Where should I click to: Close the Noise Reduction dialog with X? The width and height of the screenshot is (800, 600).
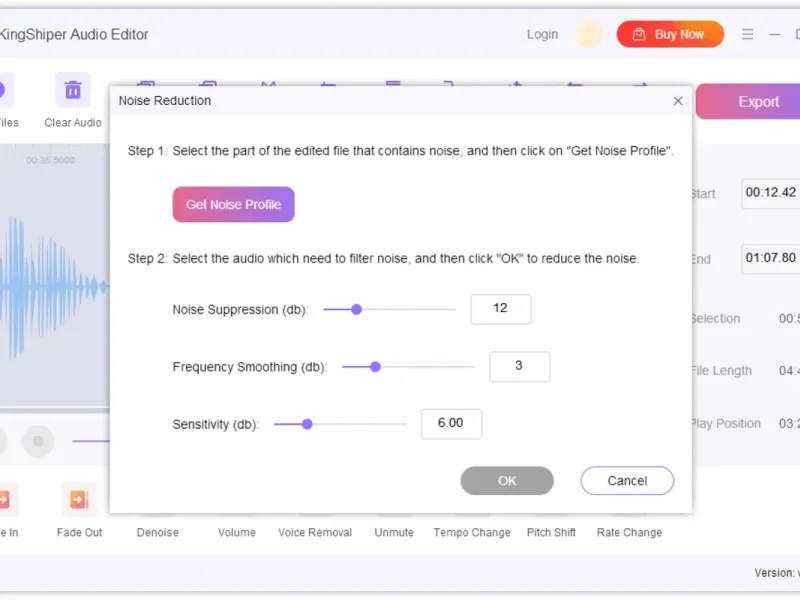pos(678,101)
